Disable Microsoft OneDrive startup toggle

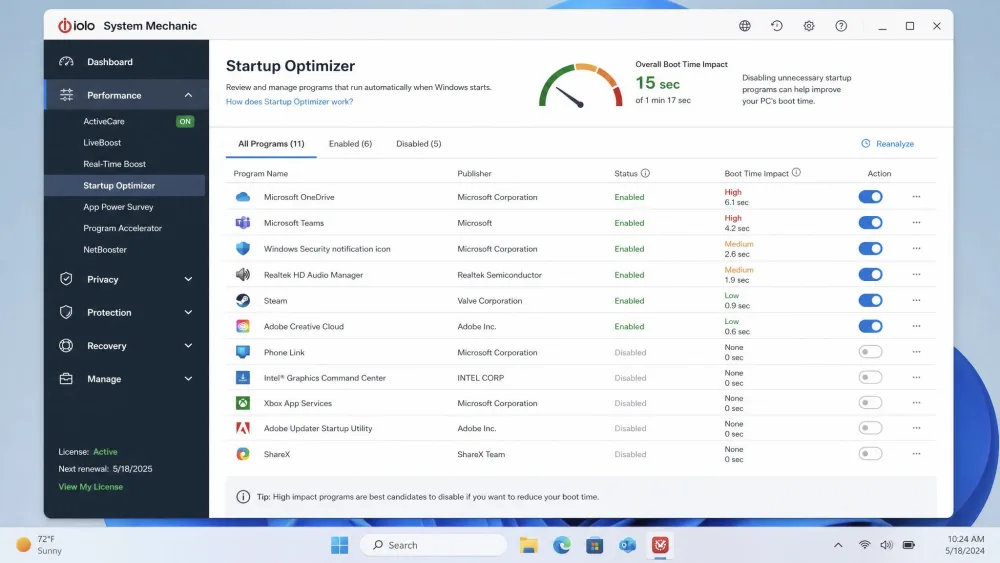pos(871,196)
